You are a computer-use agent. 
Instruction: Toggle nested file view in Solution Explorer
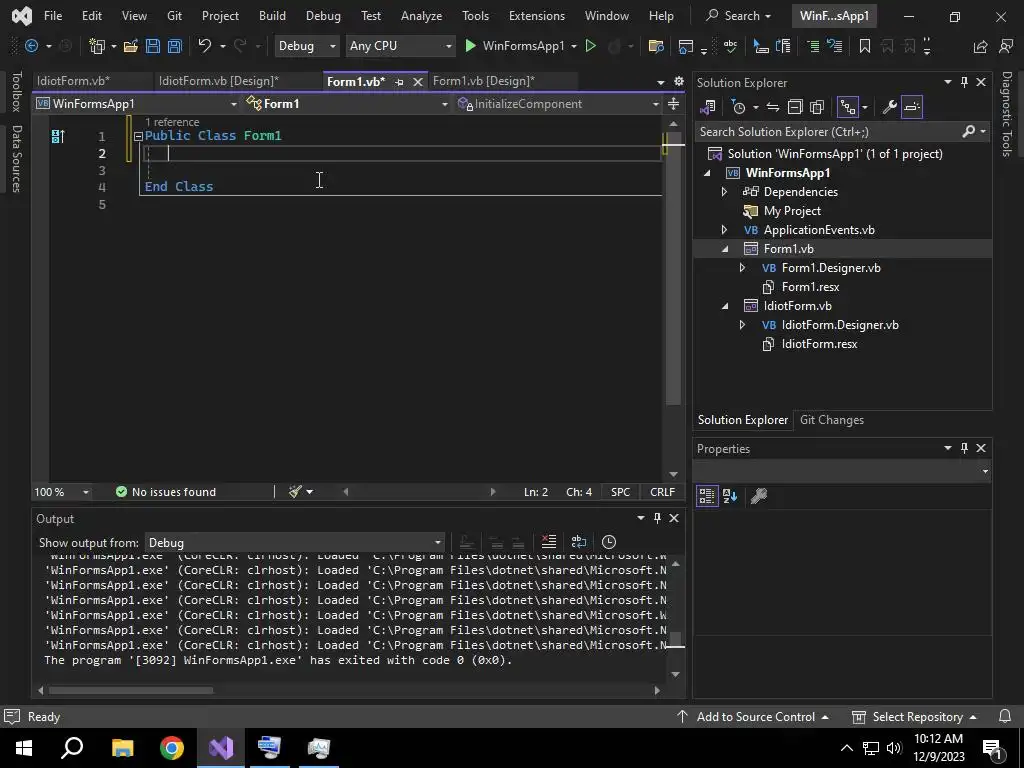(x=848, y=107)
